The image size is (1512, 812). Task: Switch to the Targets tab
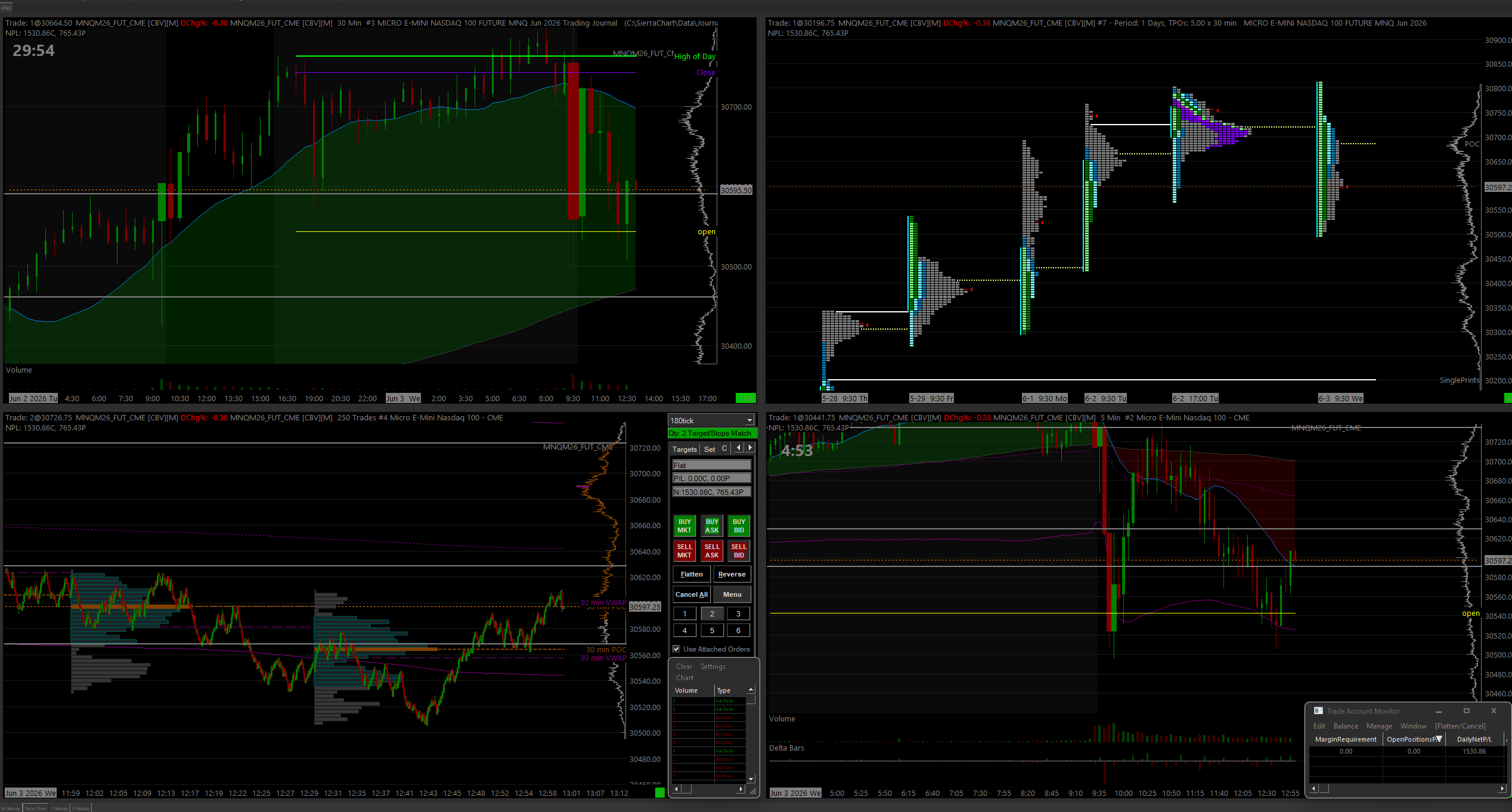[x=684, y=450]
